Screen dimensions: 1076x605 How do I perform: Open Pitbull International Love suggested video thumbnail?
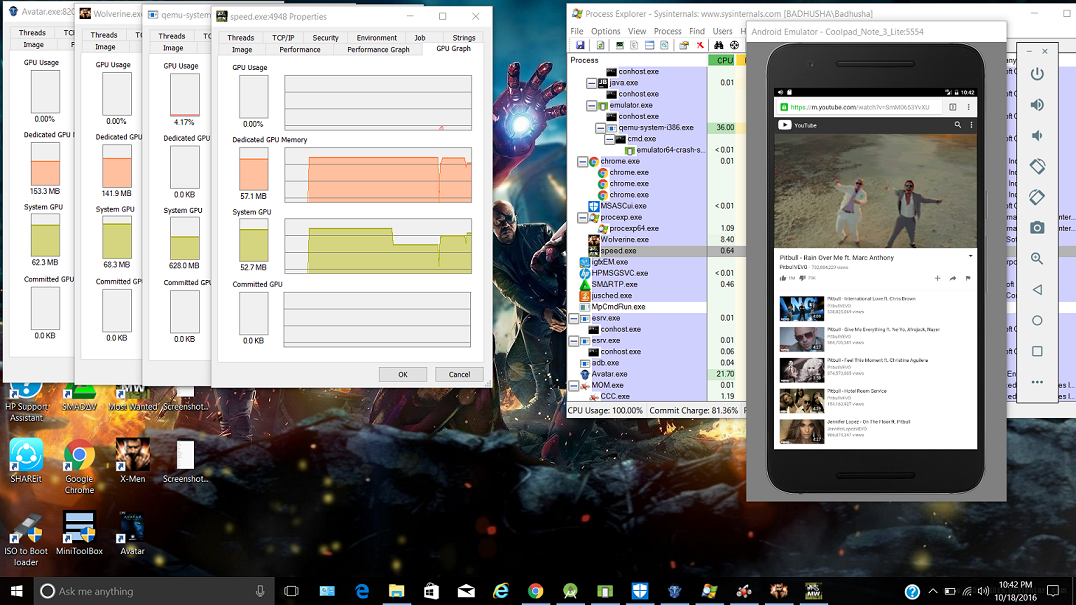pos(802,309)
